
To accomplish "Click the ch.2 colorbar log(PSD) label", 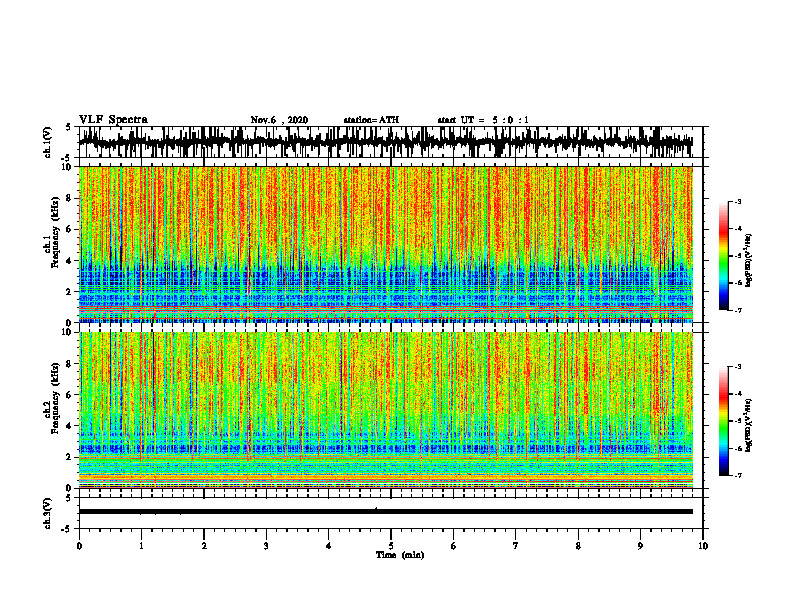I will pos(749,425).
